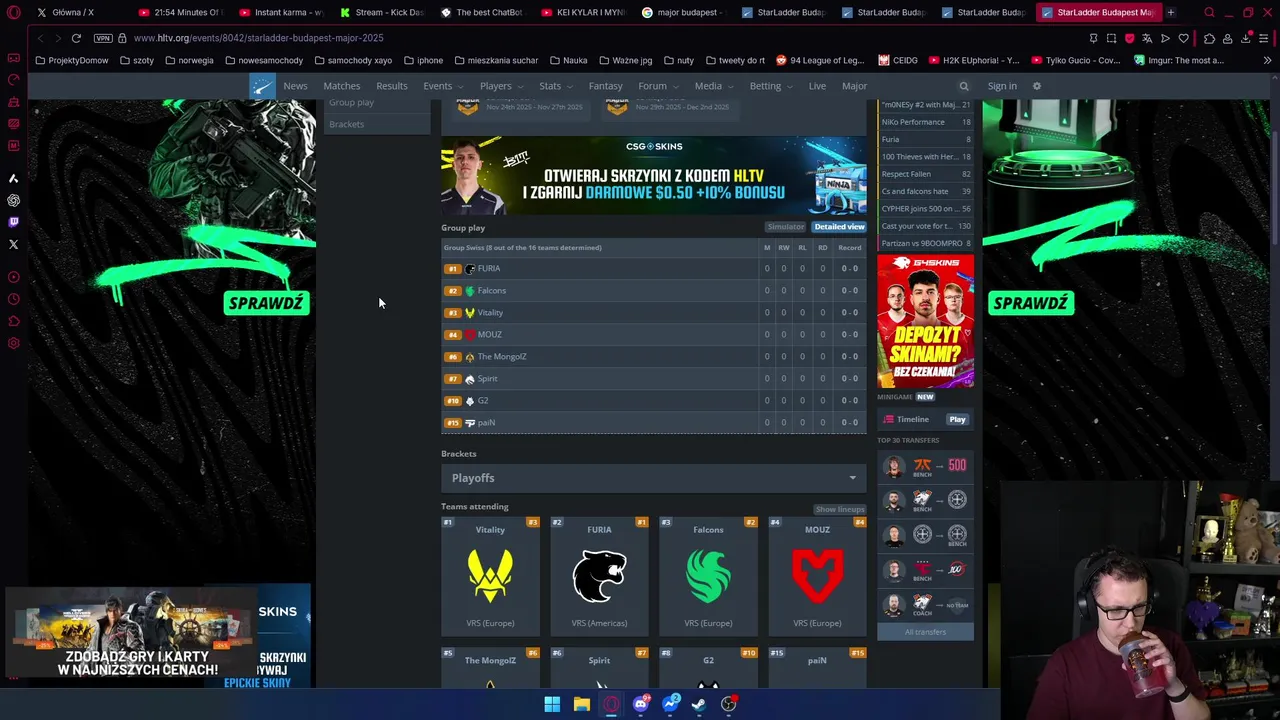Switch to Detailed view
The width and height of the screenshot is (1280, 720).
pyautogui.click(x=839, y=227)
